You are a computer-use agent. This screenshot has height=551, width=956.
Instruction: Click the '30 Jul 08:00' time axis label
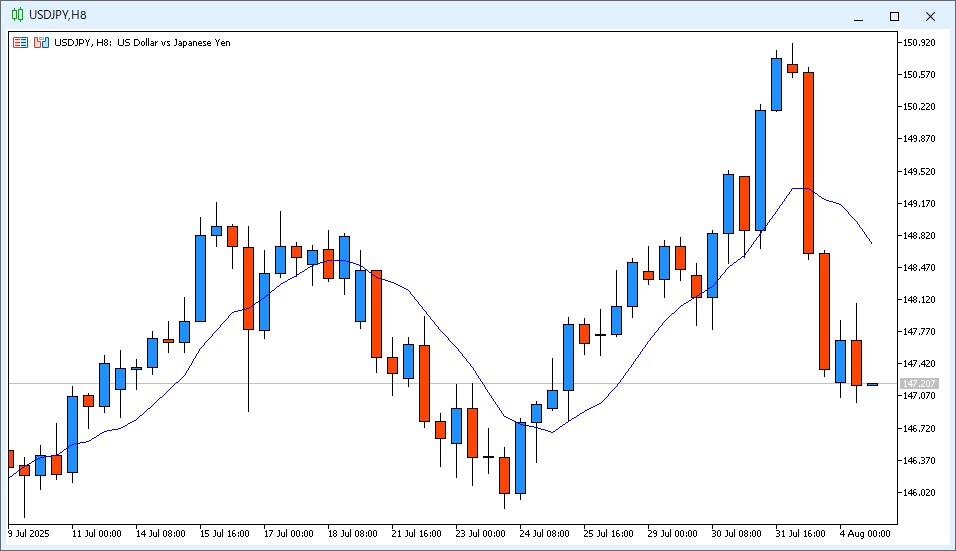tap(737, 533)
